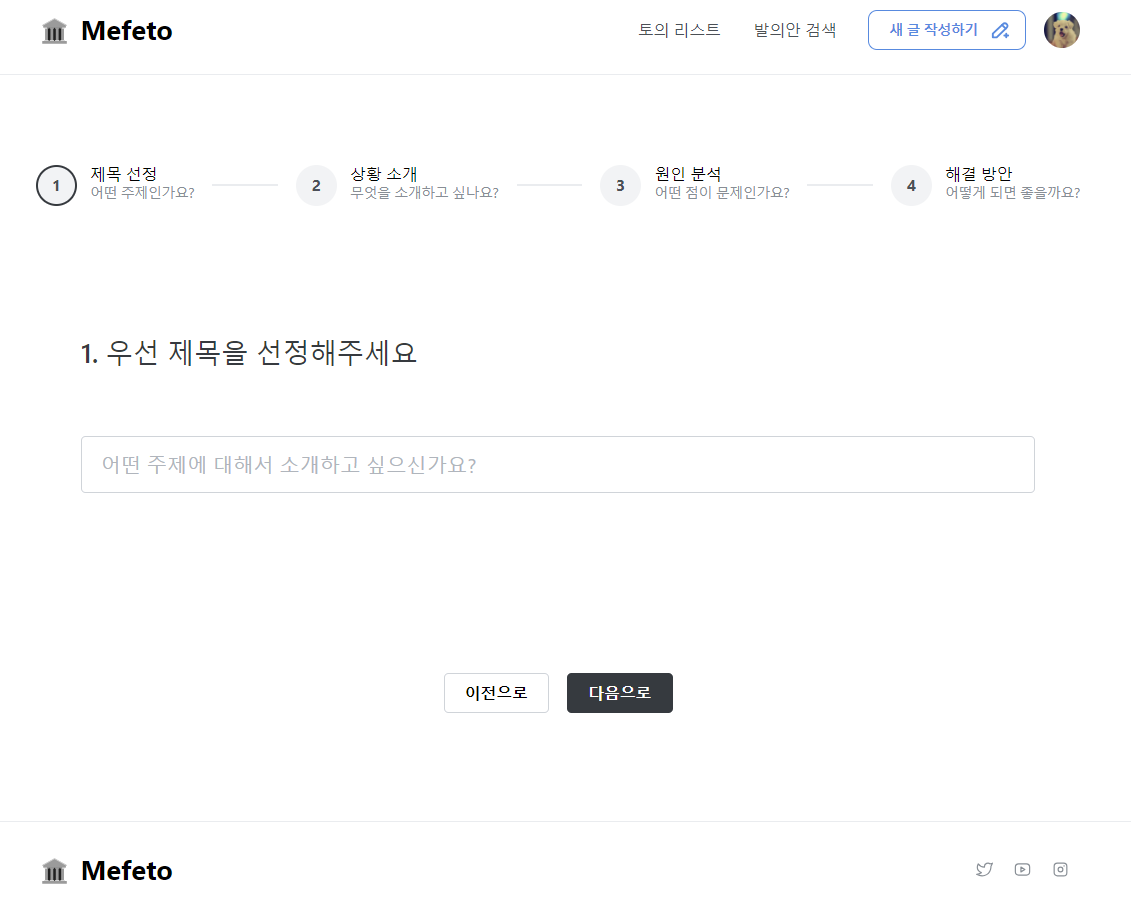
Task: Focus the 어떤 주제에 대해서 title input field
Action: click(x=558, y=465)
